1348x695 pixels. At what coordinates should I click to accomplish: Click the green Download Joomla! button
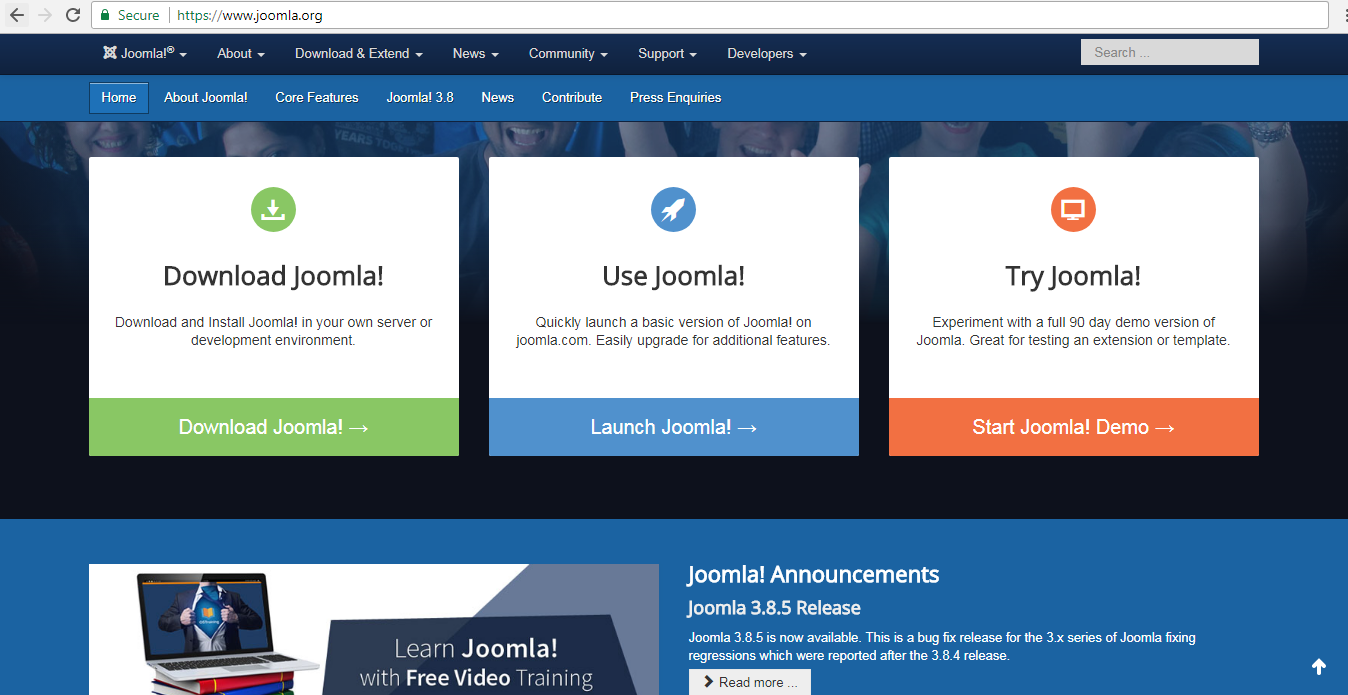coord(274,427)
